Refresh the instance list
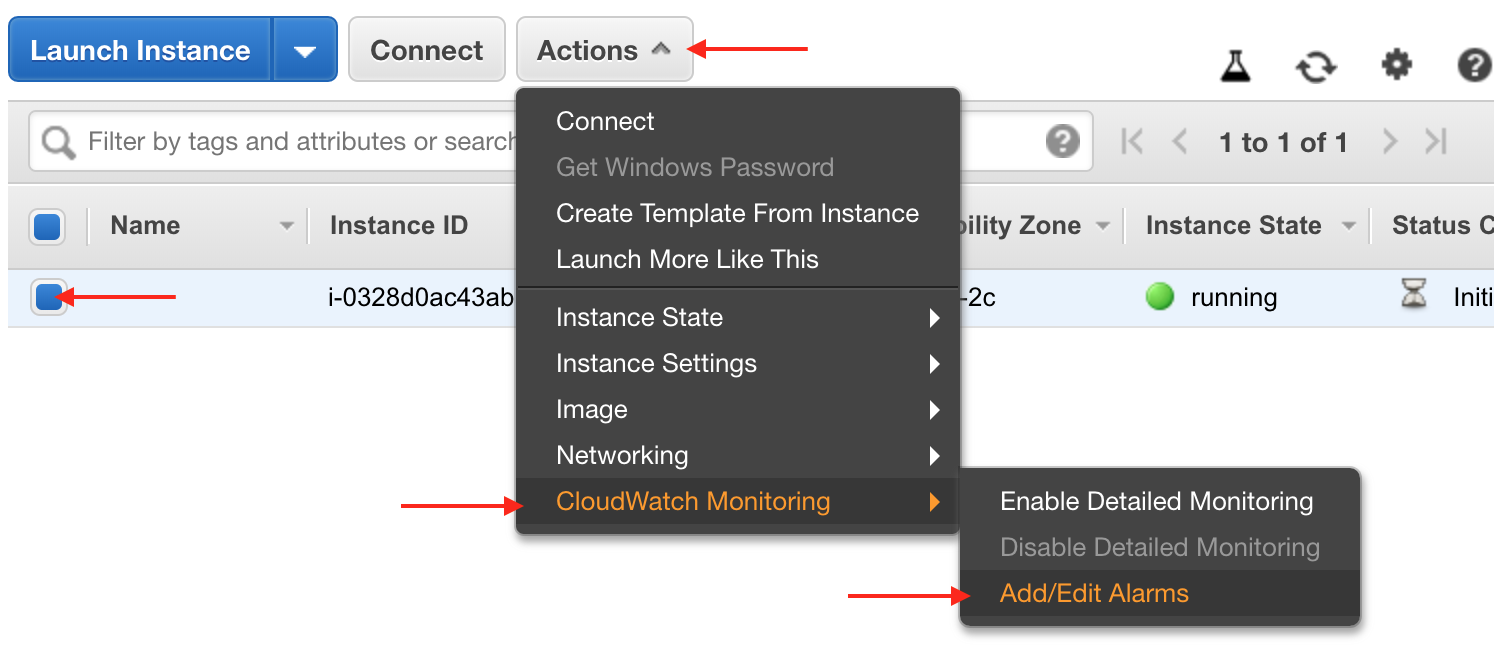1512x646 pixels. [1316, 67]
